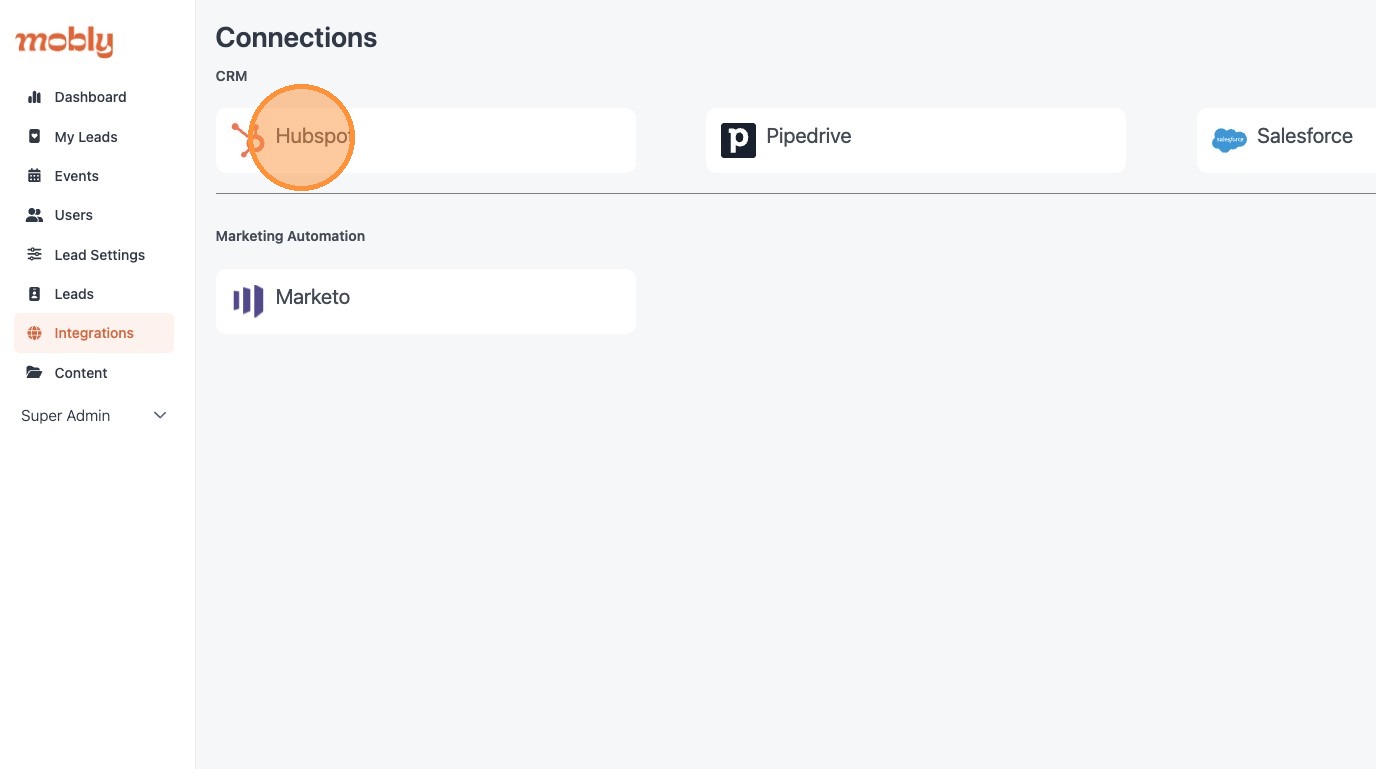Click the Pipedrive logo icon

coord(738,140)
